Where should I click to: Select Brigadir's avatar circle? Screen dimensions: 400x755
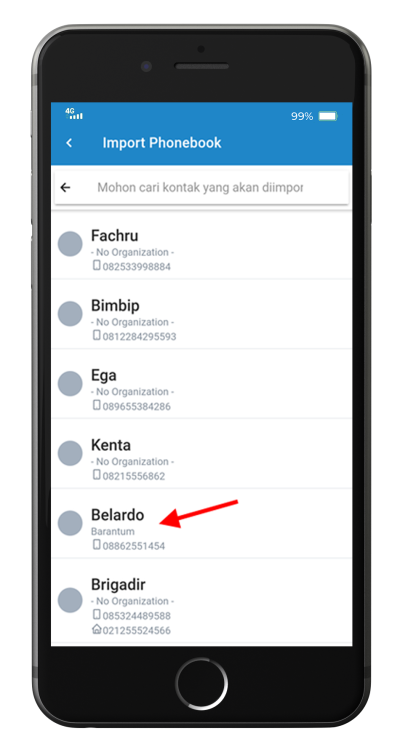(x=70, y=600)
